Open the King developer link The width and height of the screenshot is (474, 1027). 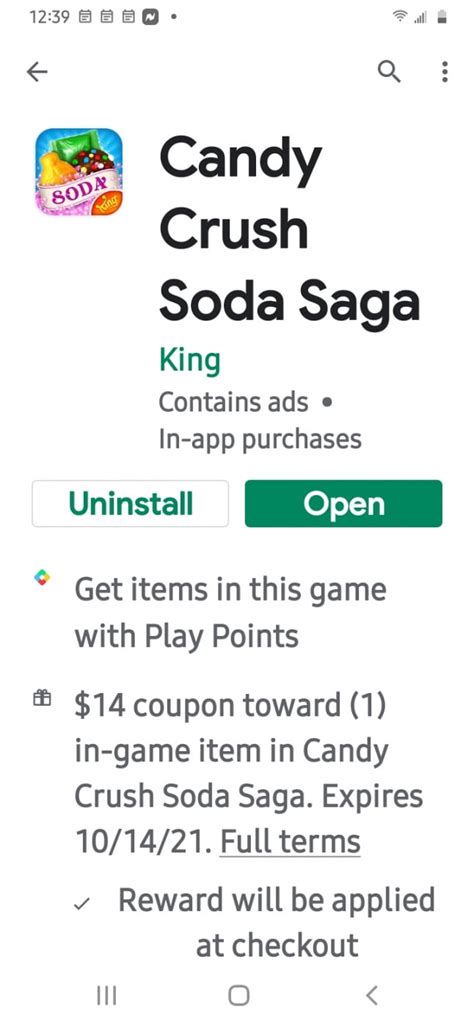pyautogui.click(x=189, y=360)
